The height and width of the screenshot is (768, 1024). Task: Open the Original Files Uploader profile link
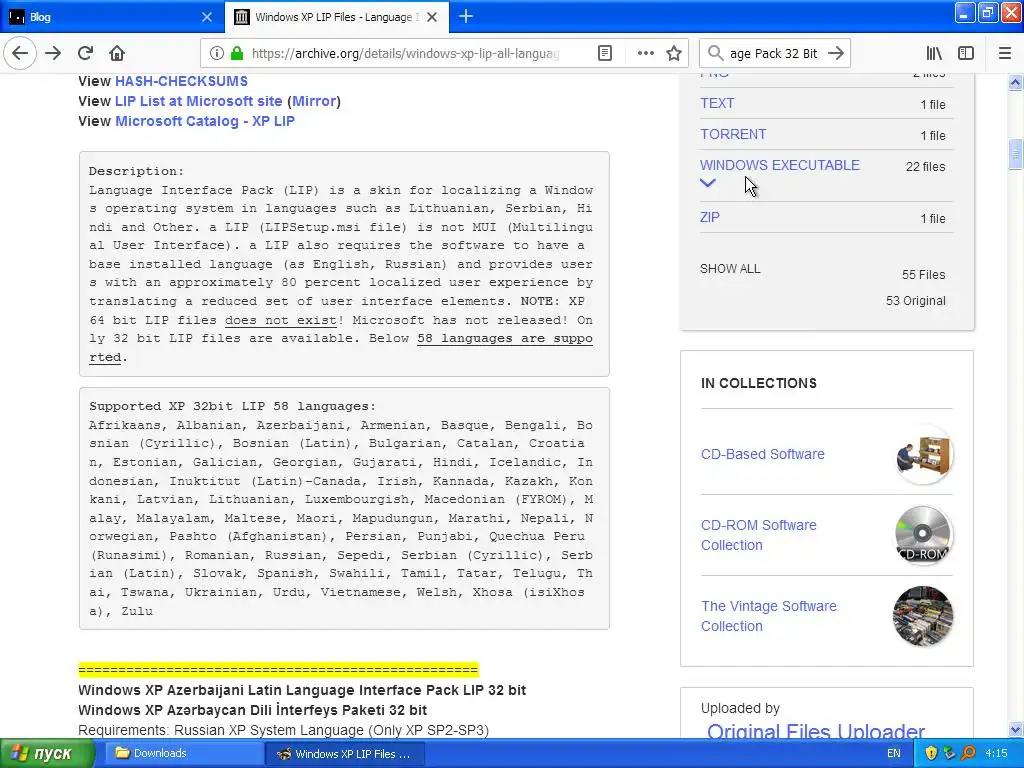816,730
